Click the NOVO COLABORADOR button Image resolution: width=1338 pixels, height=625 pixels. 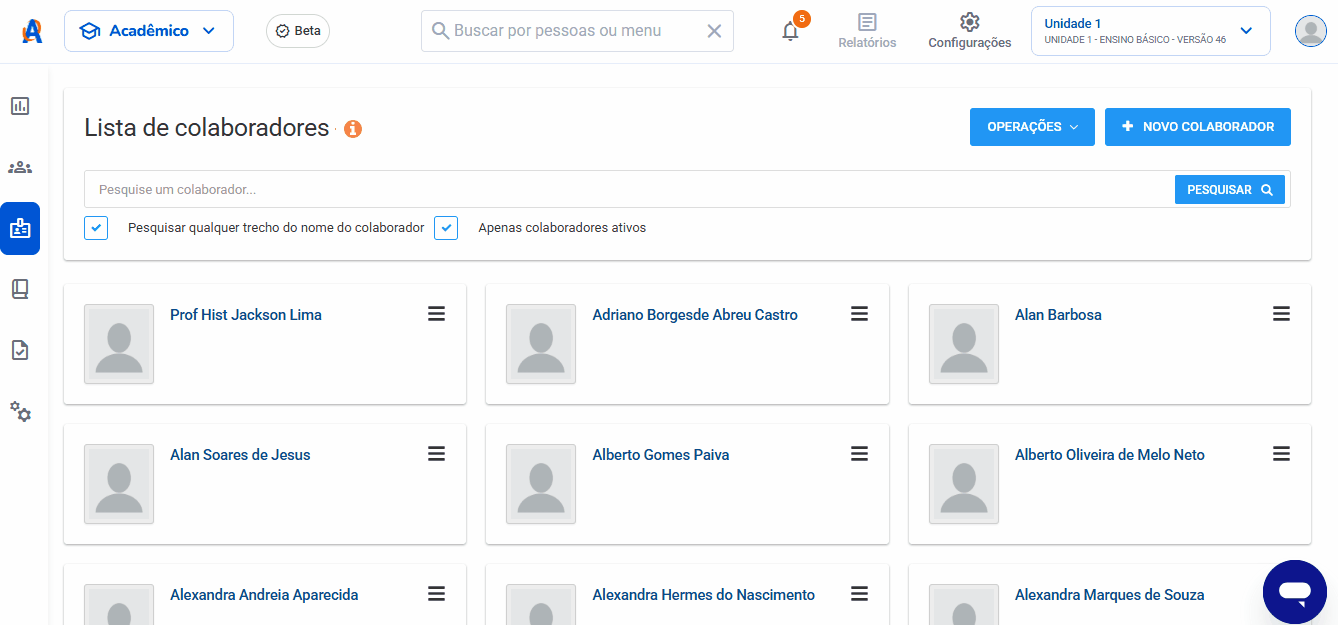click(1197, 126)
